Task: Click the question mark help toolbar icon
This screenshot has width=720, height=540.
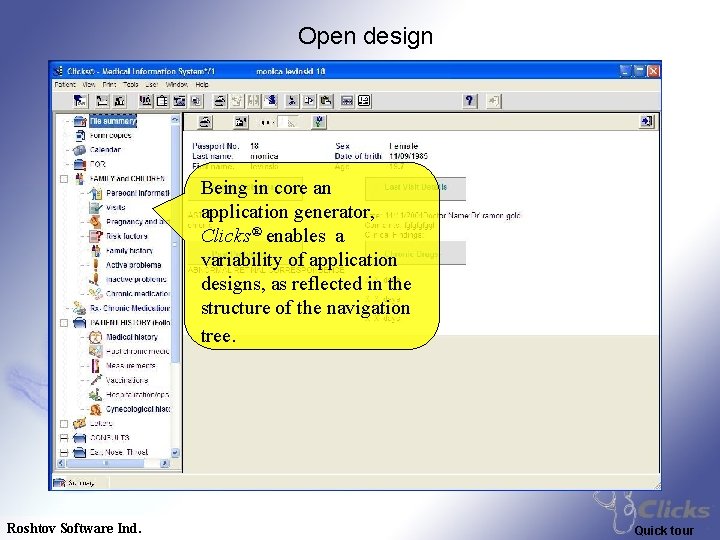Action: click(x=469, y=101)
